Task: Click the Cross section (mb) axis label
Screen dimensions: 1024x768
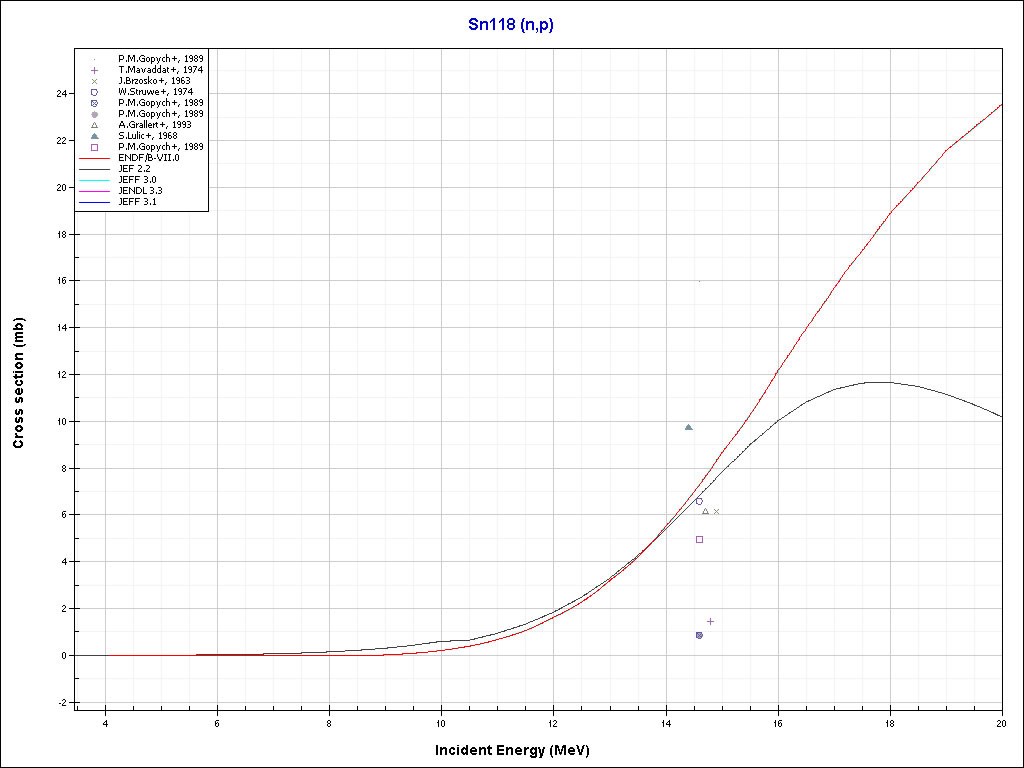Action: tap(19, 384)
